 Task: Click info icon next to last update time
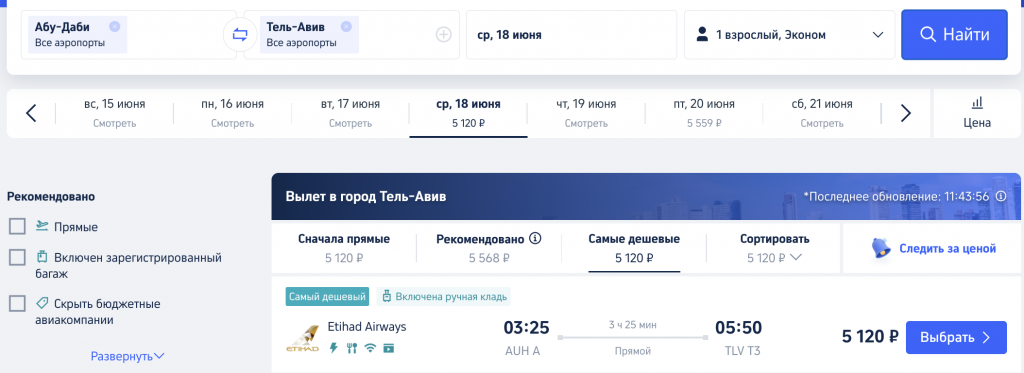tap(1001, 196)
